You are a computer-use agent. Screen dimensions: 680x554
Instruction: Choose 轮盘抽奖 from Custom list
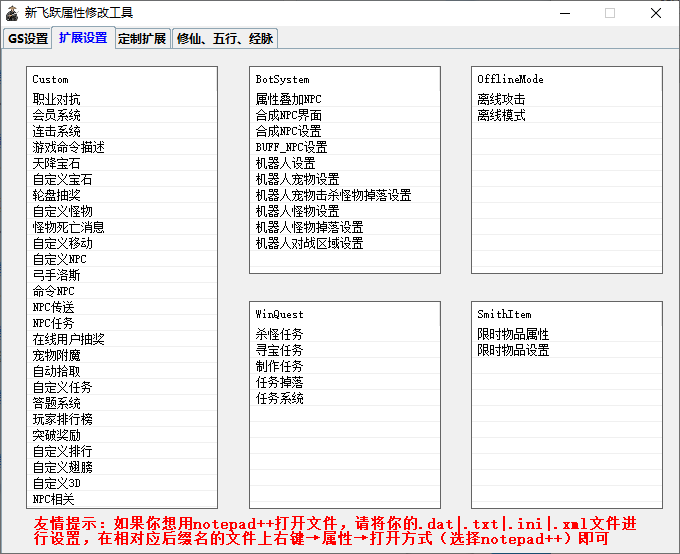[57, 195]
